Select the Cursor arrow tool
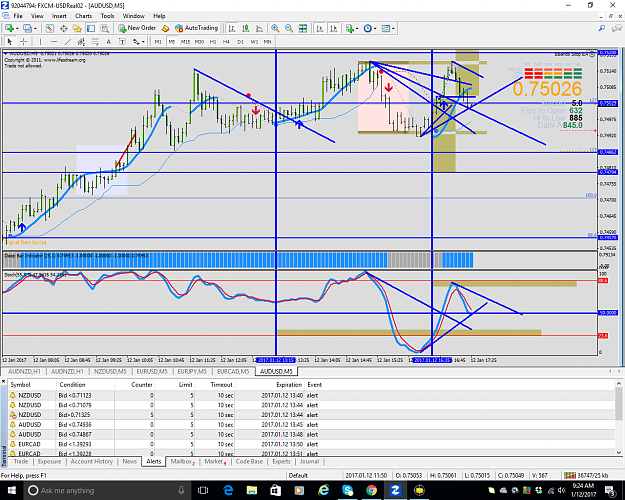 click(x=10, y=41)
